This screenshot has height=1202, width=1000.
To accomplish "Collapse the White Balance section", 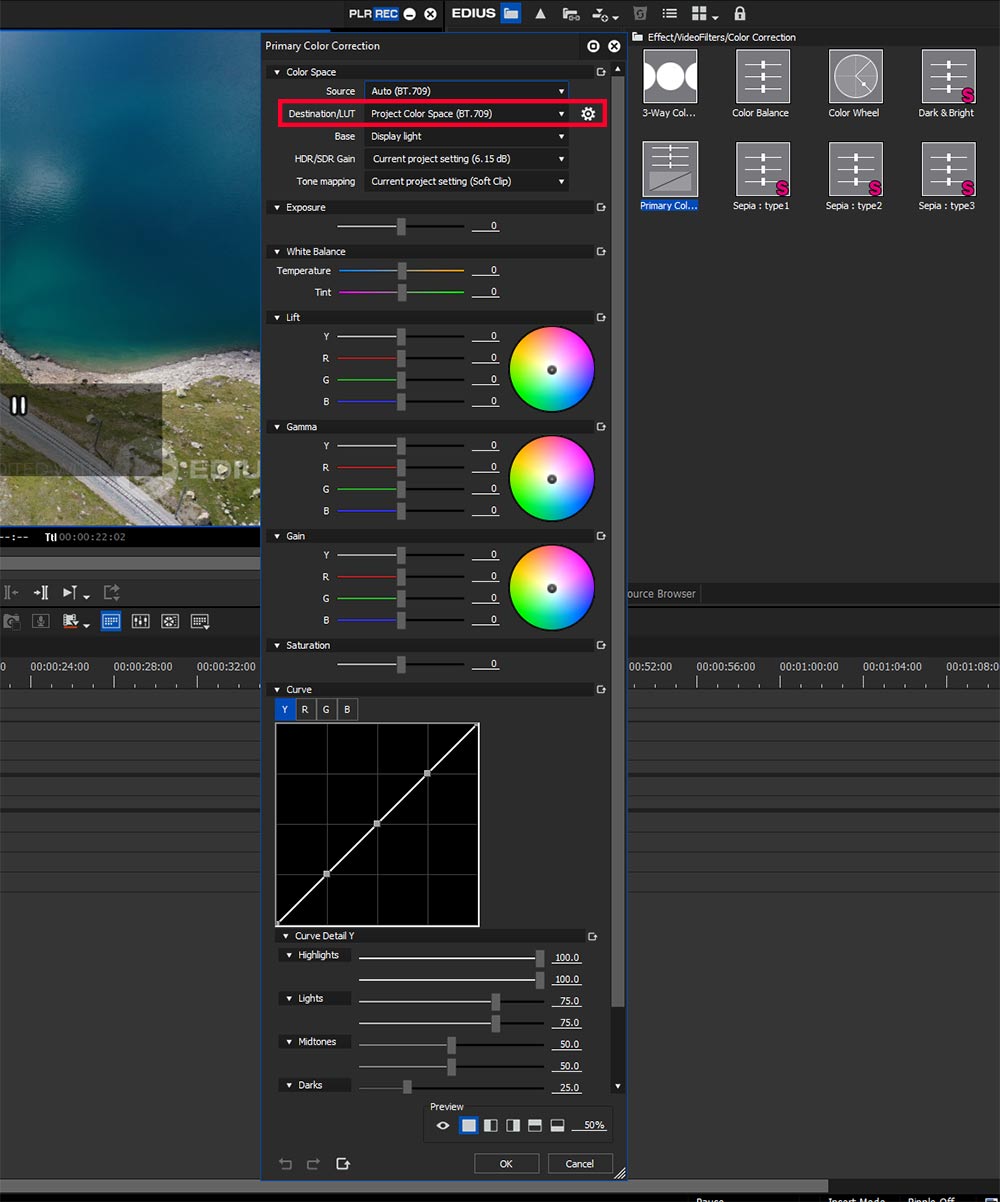I will [278, 252].
